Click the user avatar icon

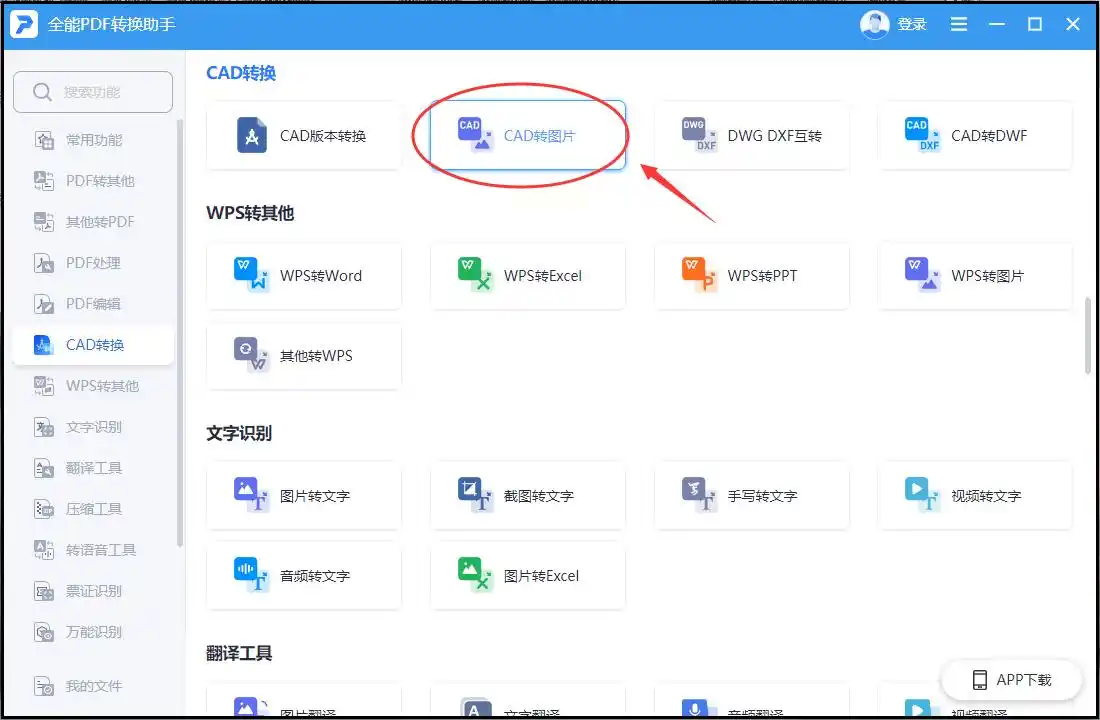click(x=874, y=25)
